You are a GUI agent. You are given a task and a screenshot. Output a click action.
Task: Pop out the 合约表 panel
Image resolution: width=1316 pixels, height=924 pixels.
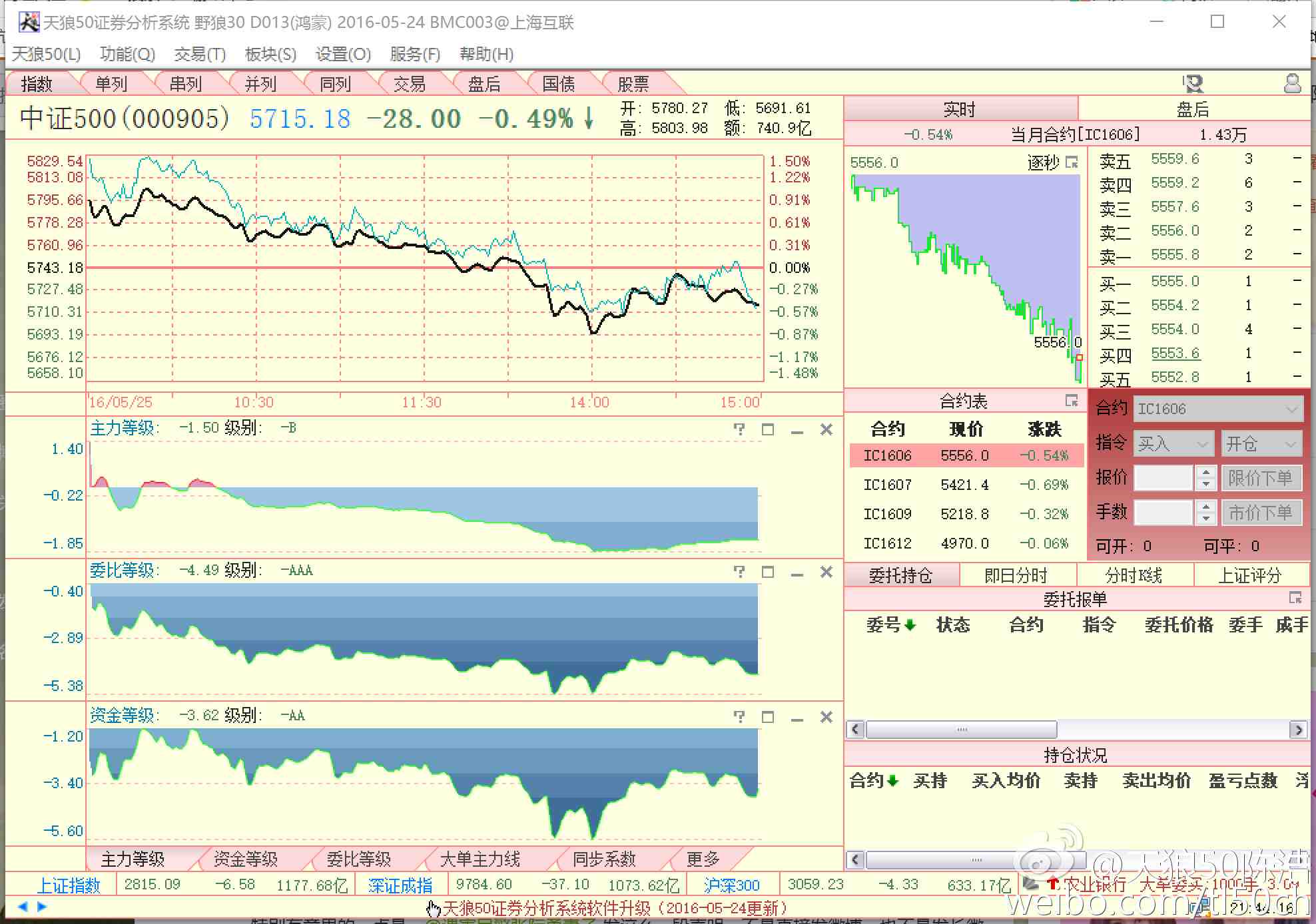(x=1072, y=401)
